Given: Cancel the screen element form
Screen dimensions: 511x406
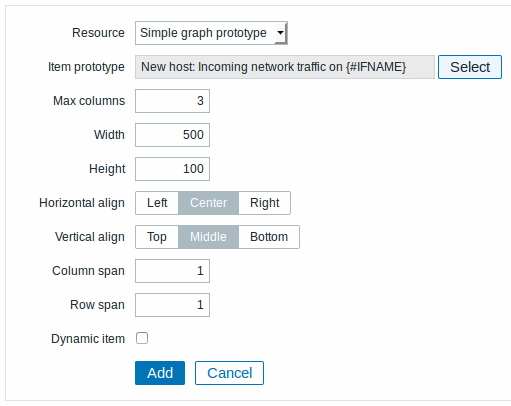Looking at the screenshot, I should 229,373.
